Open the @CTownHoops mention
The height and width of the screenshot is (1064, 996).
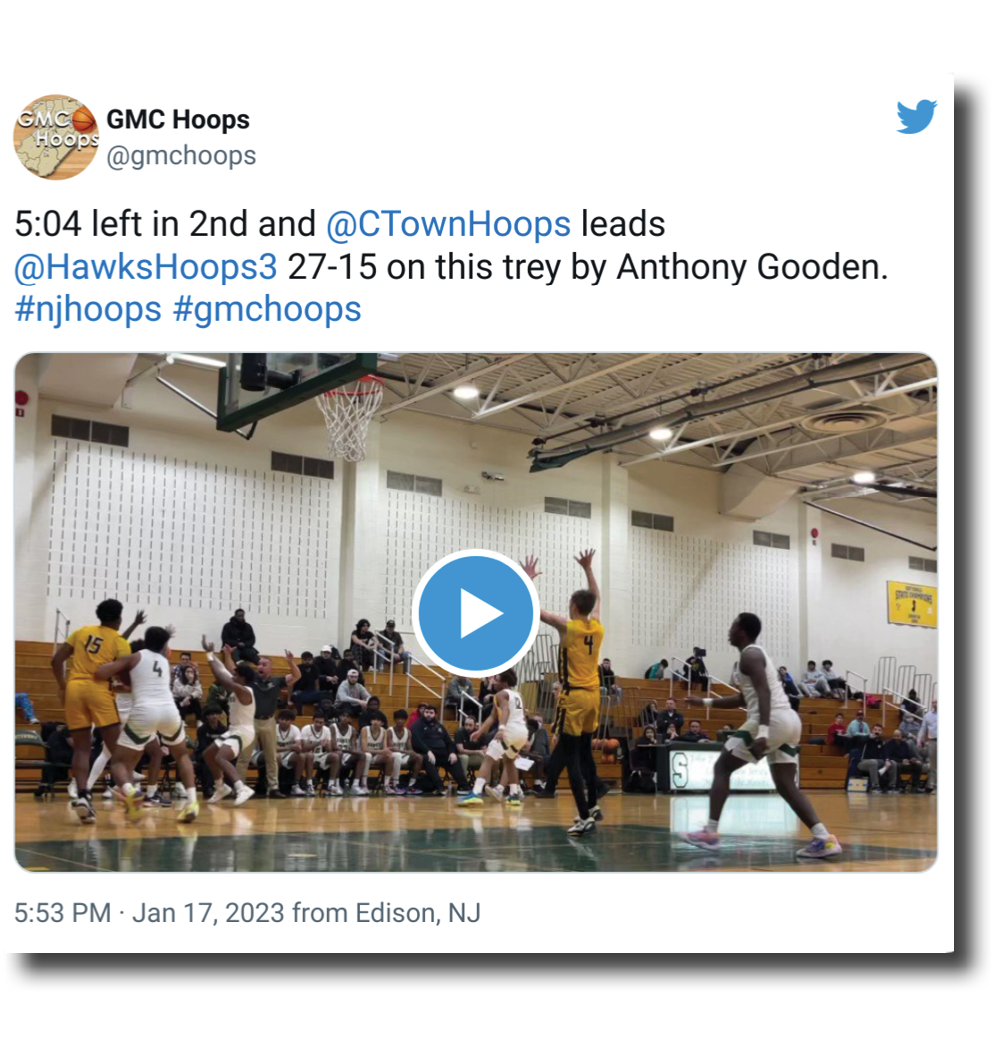(x=448, y=224)
